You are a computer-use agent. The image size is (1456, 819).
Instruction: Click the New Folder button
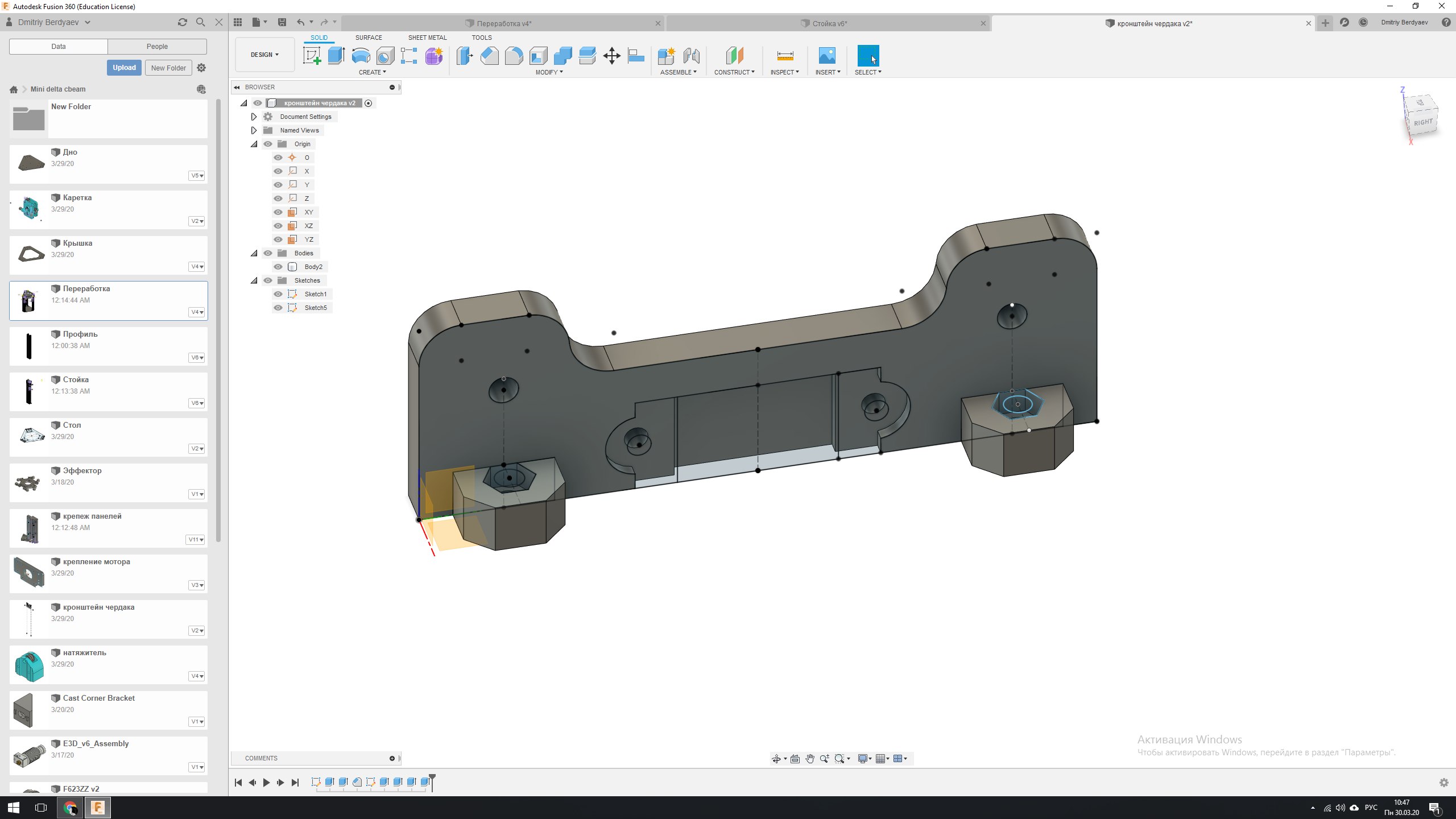pyautogui.click(x=168, y=68)
